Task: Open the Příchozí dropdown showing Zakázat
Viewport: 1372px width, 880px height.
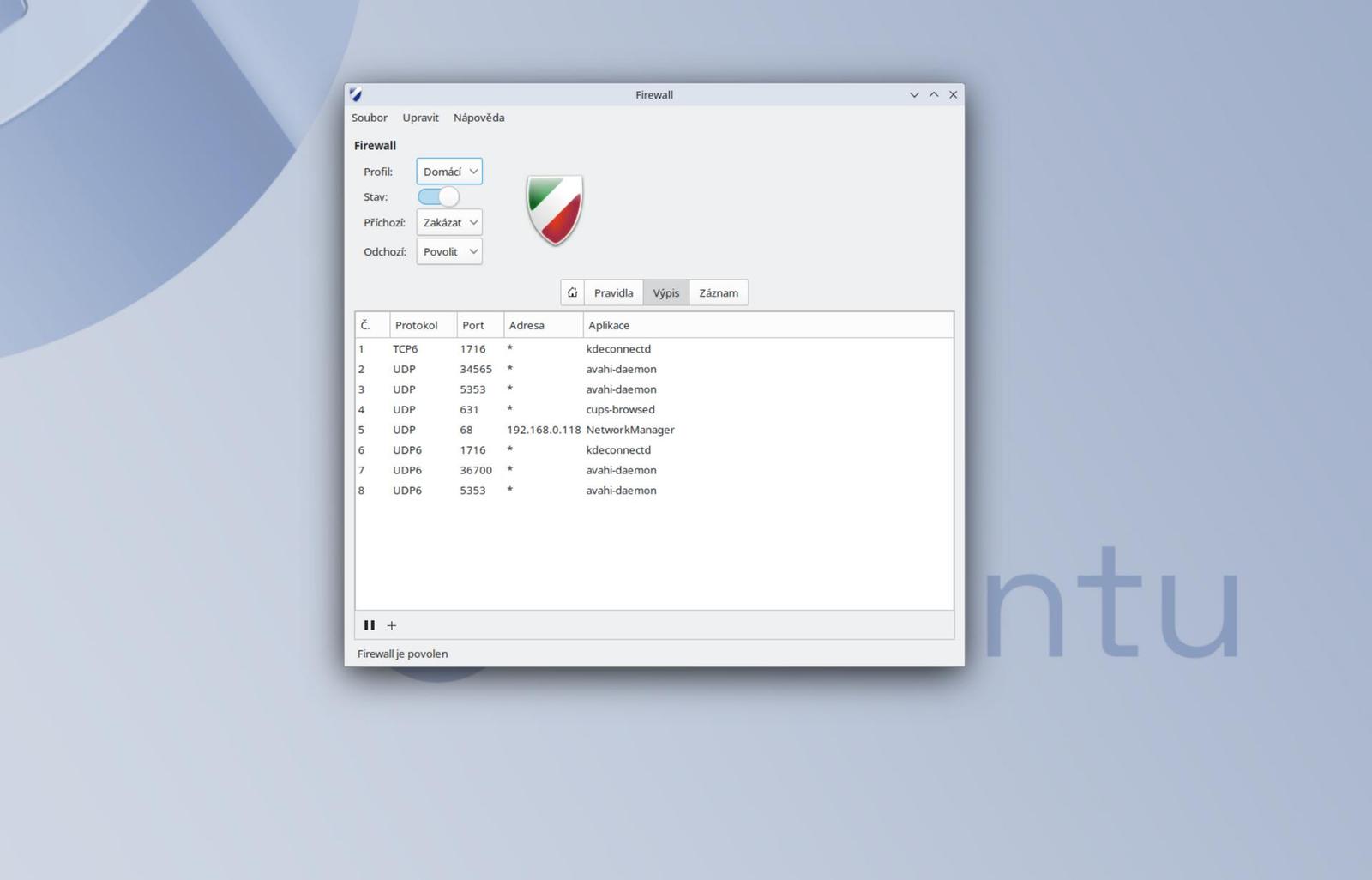Action: [449, 222]
